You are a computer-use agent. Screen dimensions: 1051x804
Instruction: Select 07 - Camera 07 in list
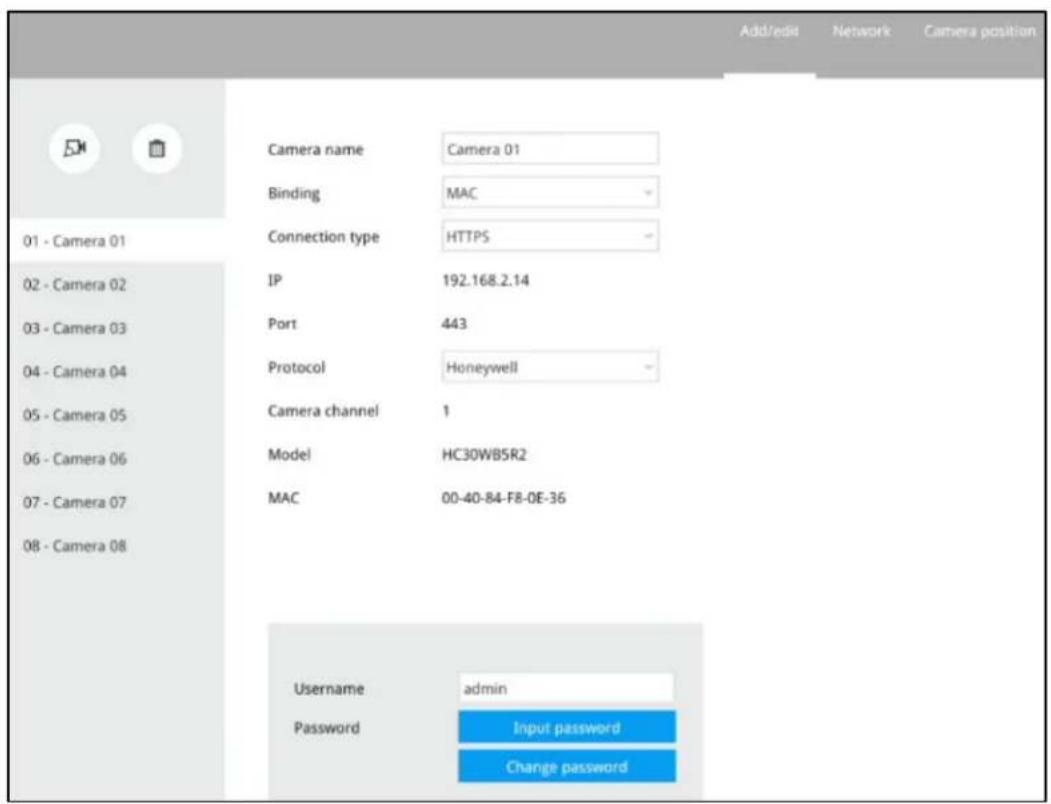pos(117,502)
